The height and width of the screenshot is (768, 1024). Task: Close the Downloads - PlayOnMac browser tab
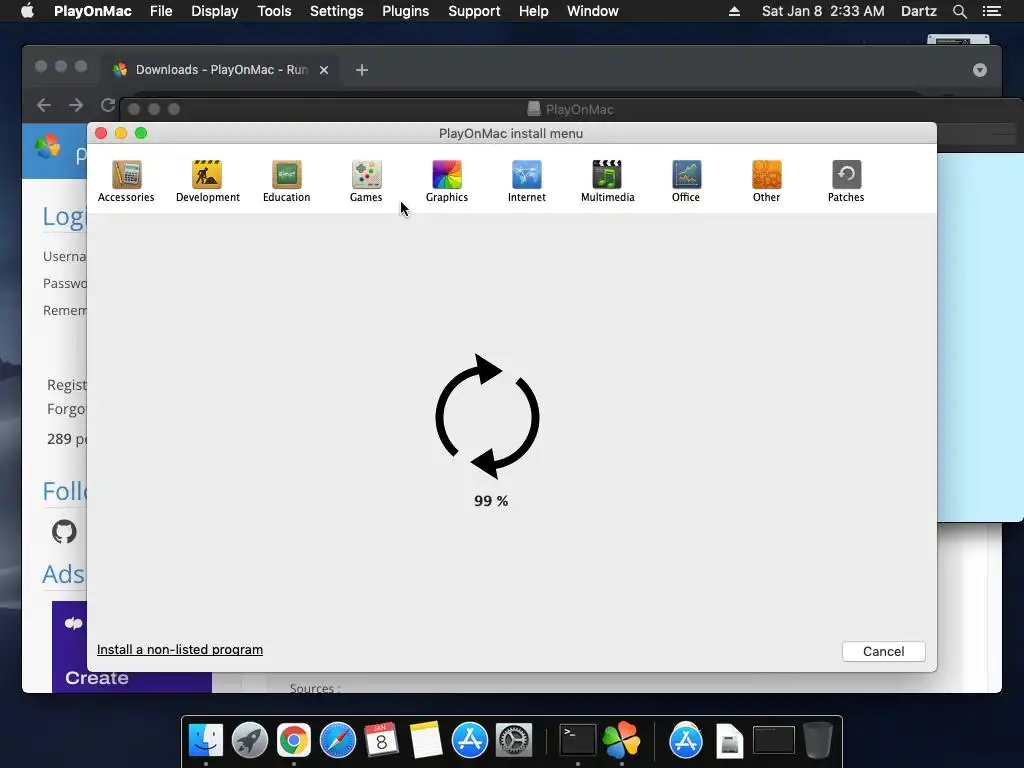[324, 70]
